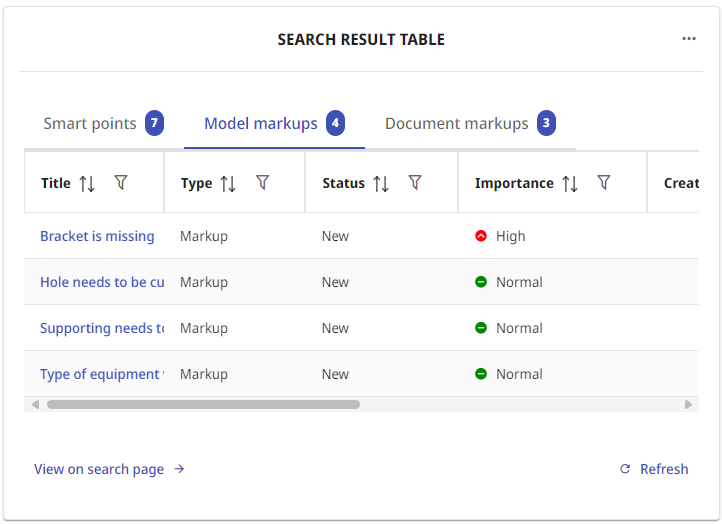The image size is (722, 524).
Task: Click Markup type in Hole needs row
Action: tap(204, 282)
